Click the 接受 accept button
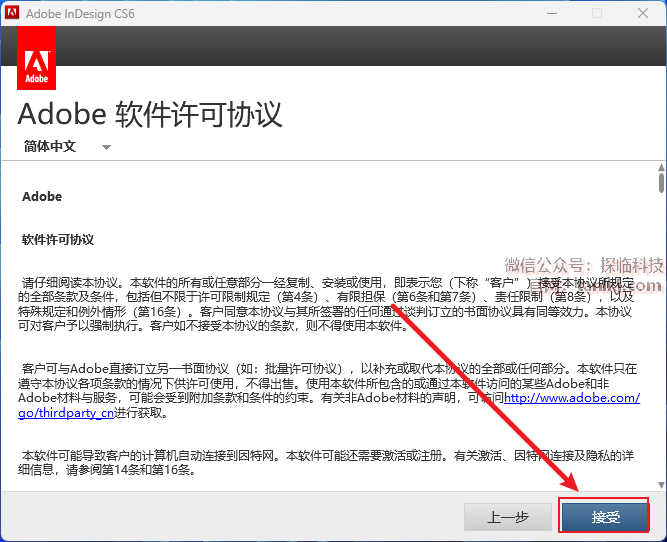 [604, 516]
